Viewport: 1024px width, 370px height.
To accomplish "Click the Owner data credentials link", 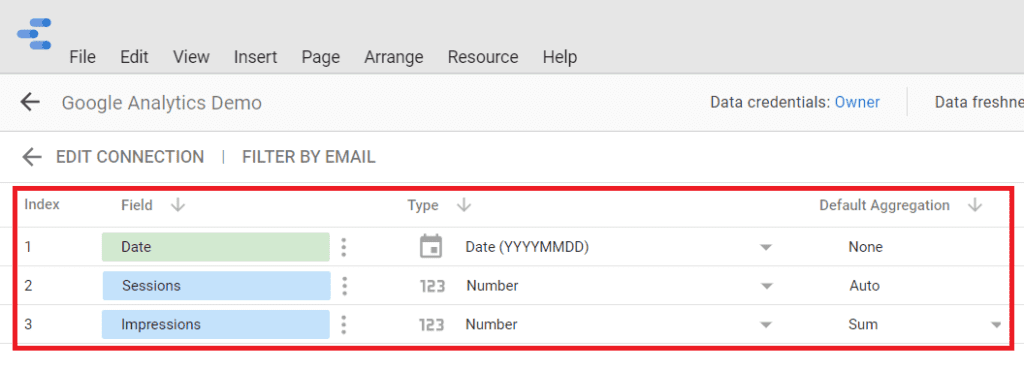I will (x=857, y=102).
